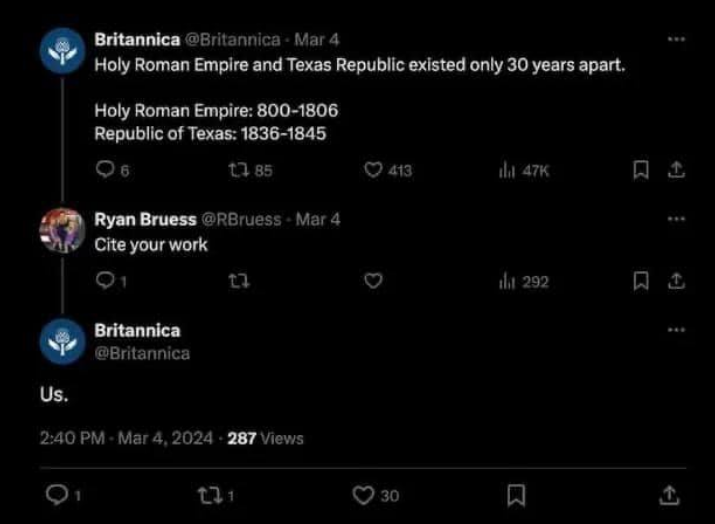Open more options on first Britannica tweet
Viewport: 715px width, 524px height.
click(677, 39)
